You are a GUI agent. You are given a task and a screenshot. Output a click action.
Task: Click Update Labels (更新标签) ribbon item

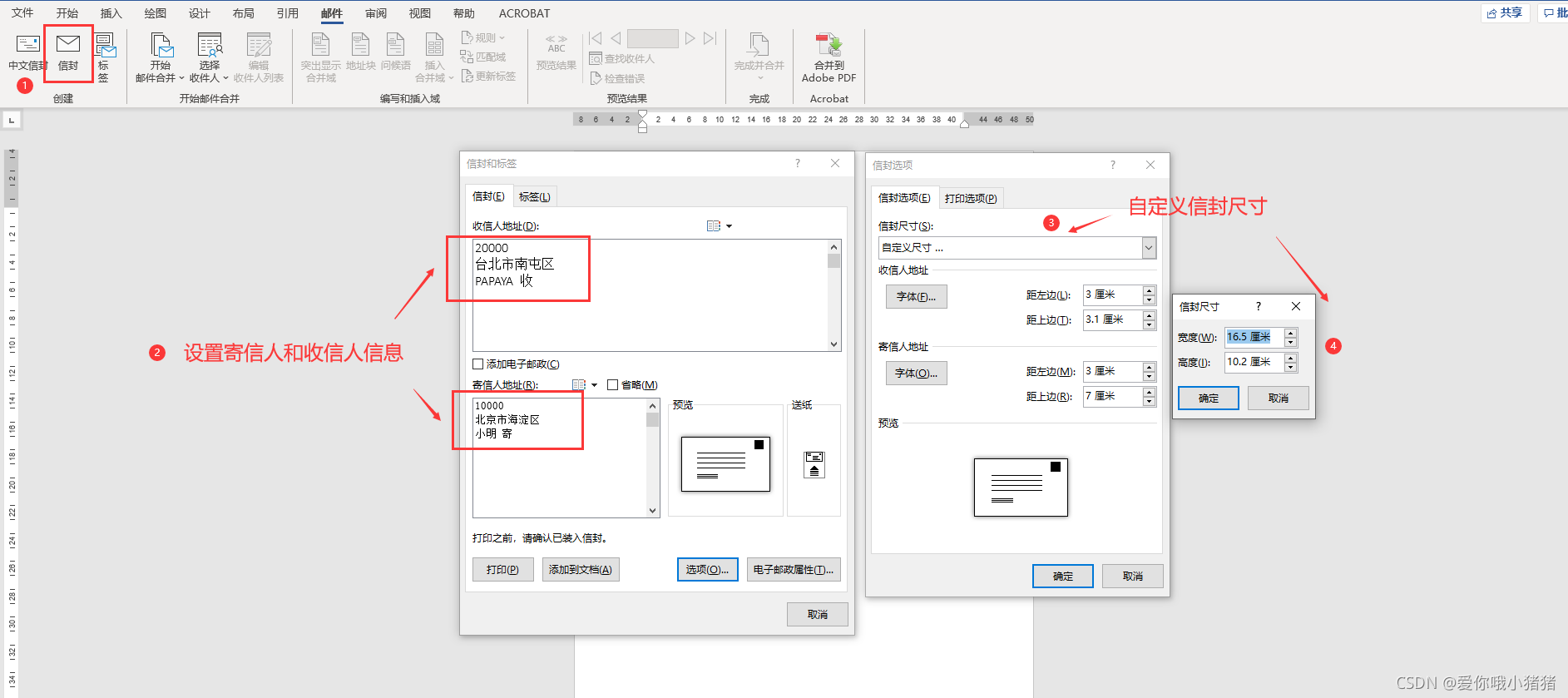point(488,76)
